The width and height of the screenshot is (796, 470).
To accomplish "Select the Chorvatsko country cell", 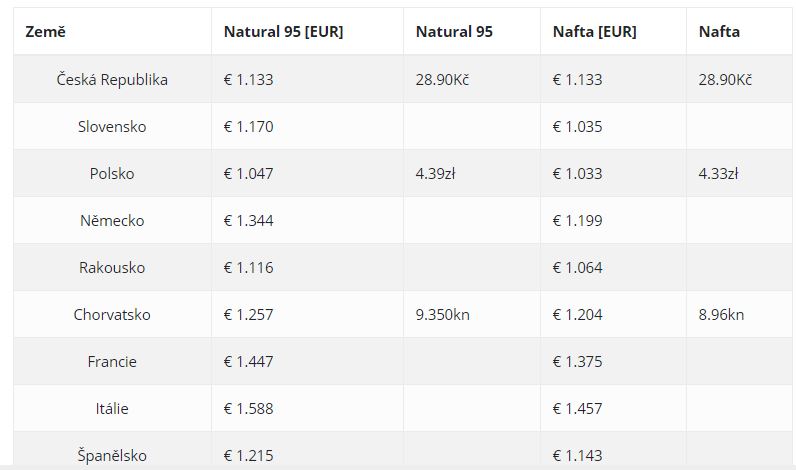I will [112, 315].
